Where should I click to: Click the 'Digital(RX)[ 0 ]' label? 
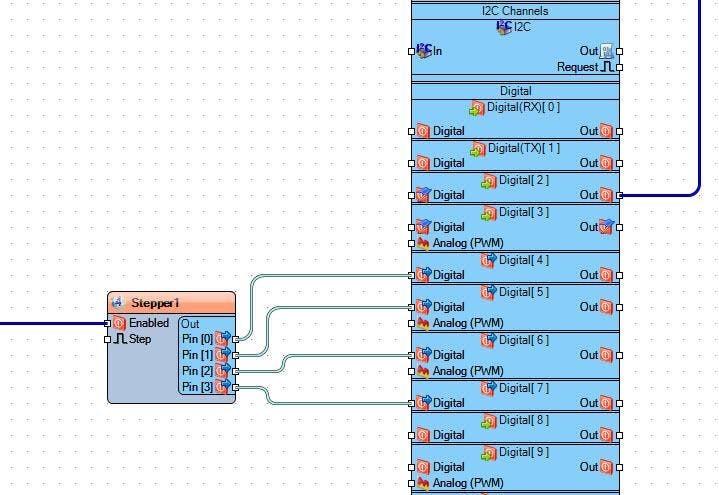coord(523,107)
